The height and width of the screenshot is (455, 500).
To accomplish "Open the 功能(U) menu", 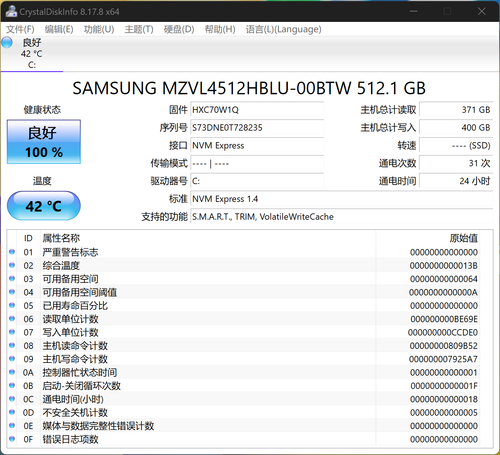I will click(99, 29).
